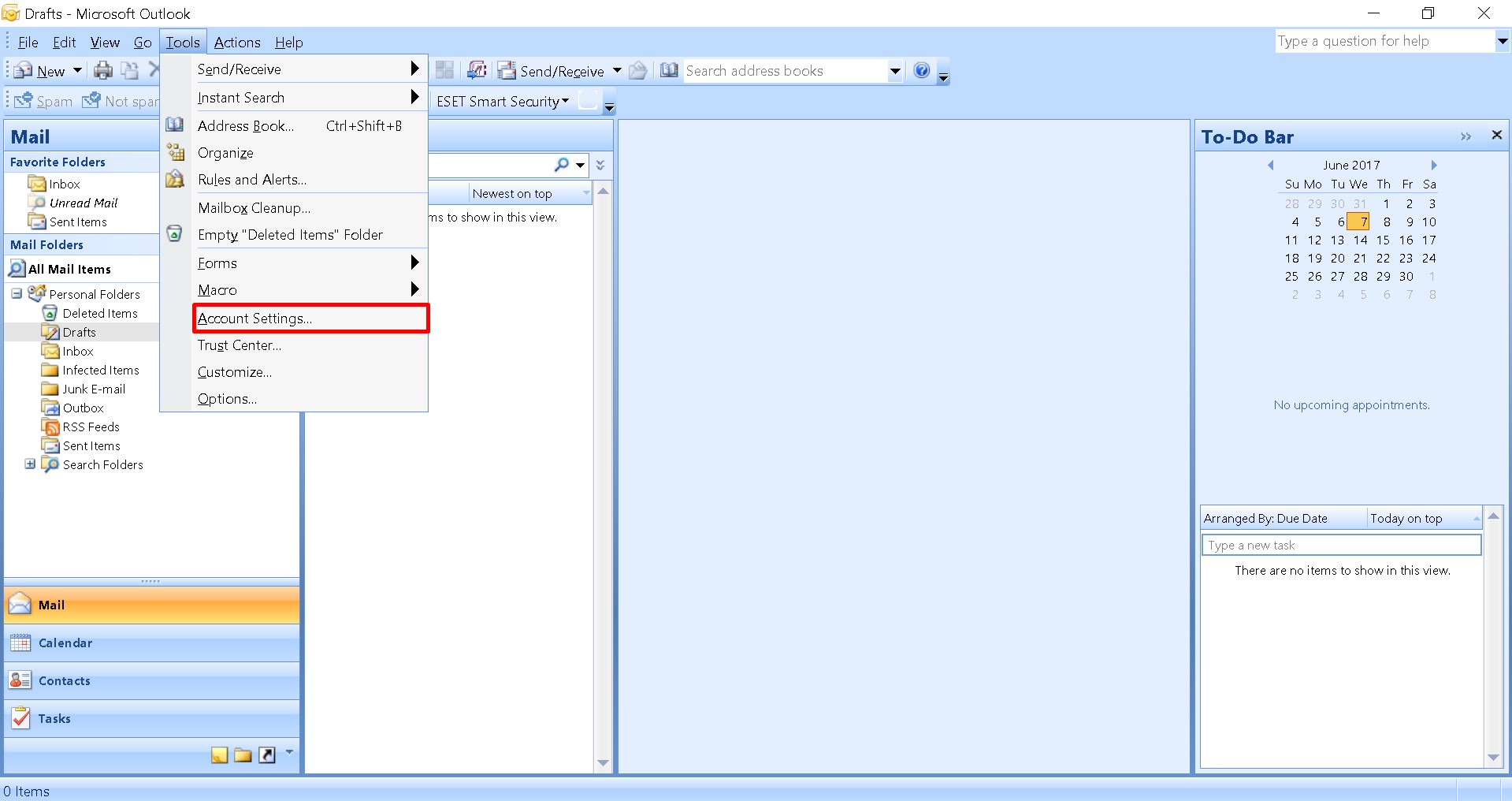Viewport: 1512px width, 801px height.
Task: Open the Send/Receive toolbar dropdown arrow
Action: [x=617, y=71]
